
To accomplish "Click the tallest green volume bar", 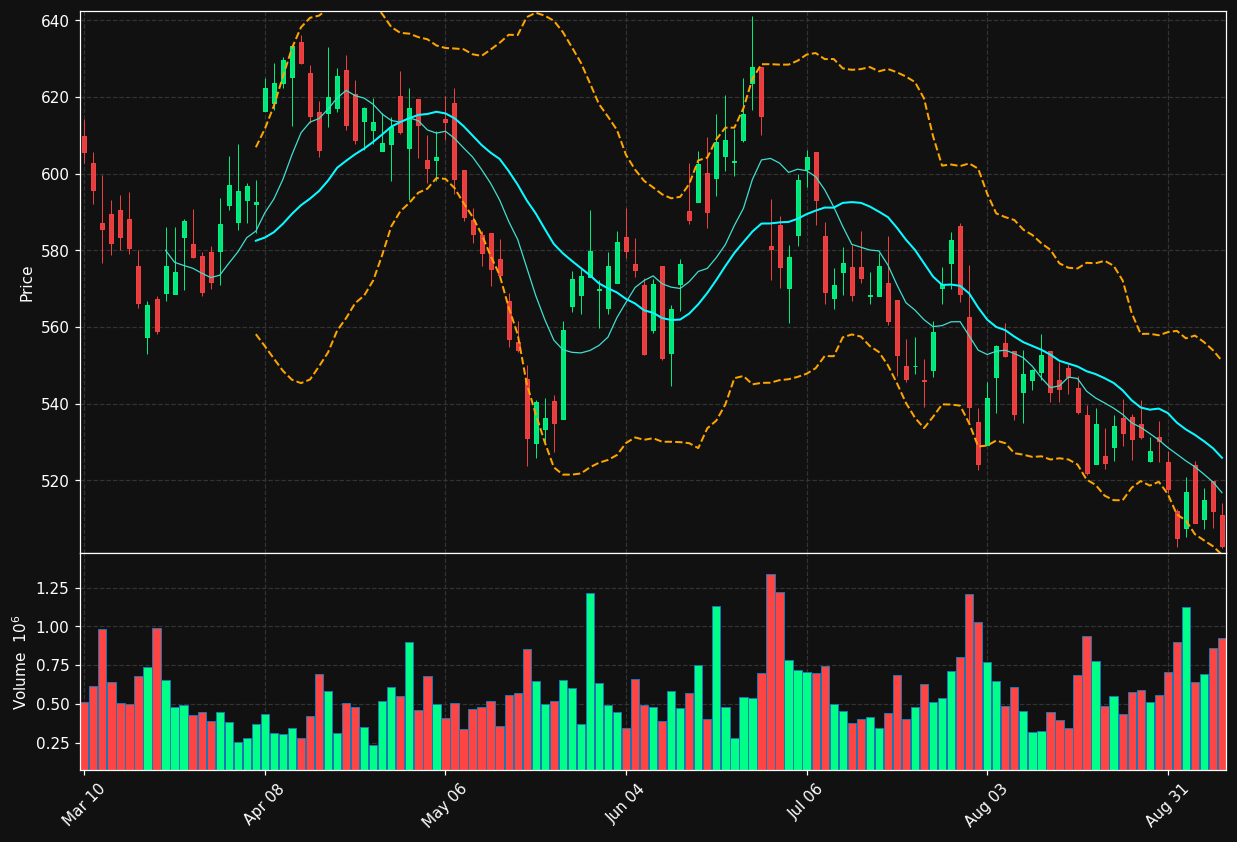I will point(590,682).
